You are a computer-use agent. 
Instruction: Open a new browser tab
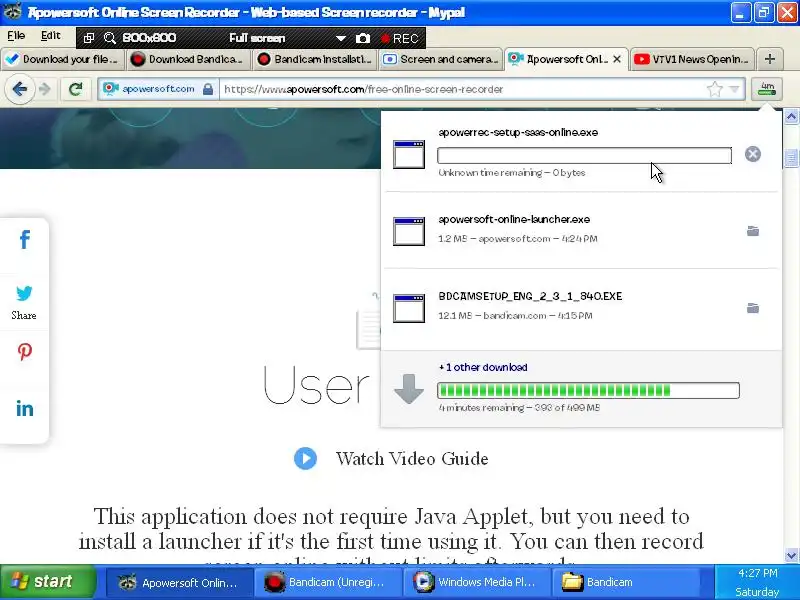[x=770, y=59]
